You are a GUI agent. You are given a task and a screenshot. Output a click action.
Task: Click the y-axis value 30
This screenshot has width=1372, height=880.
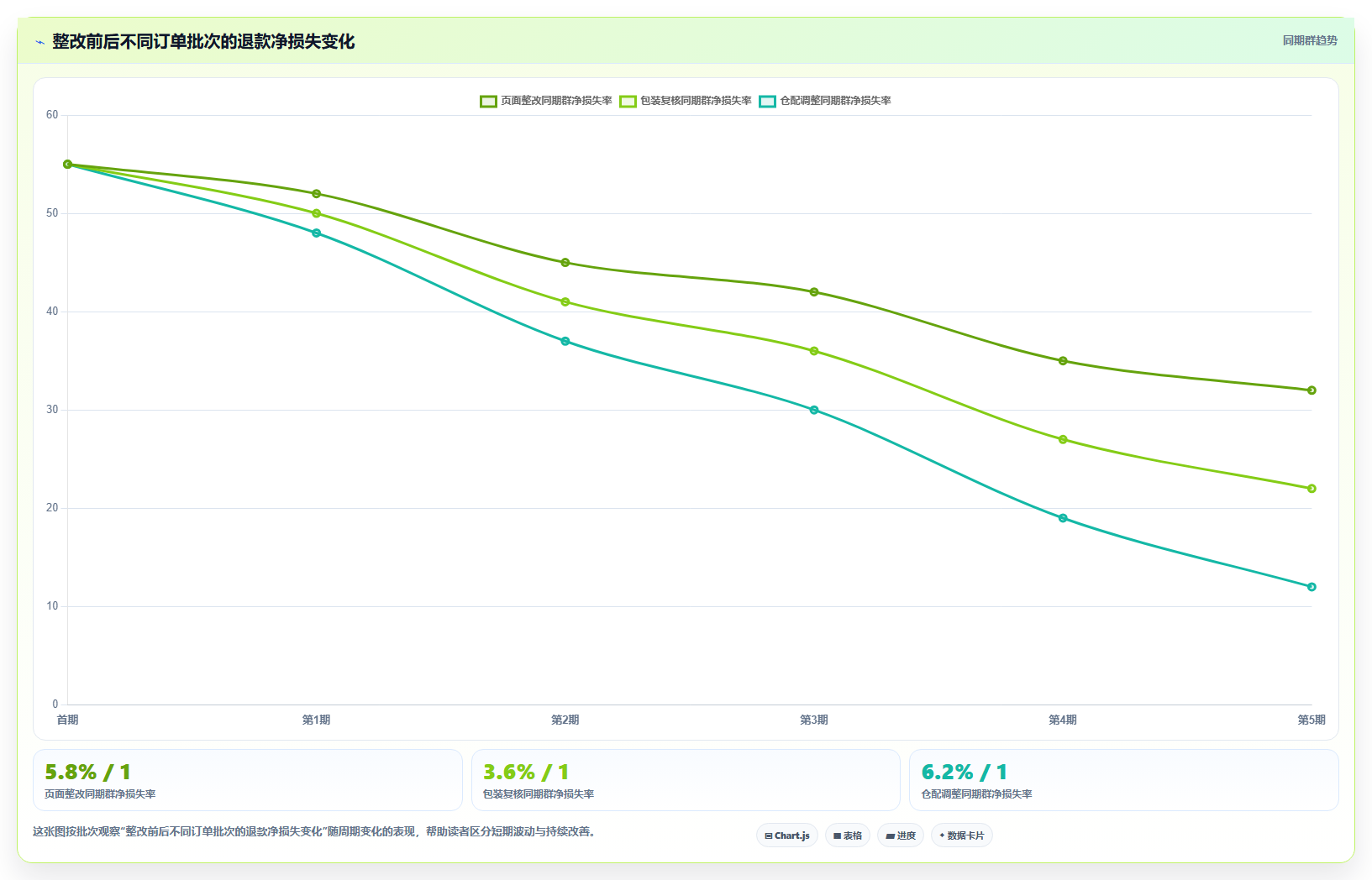52,410
